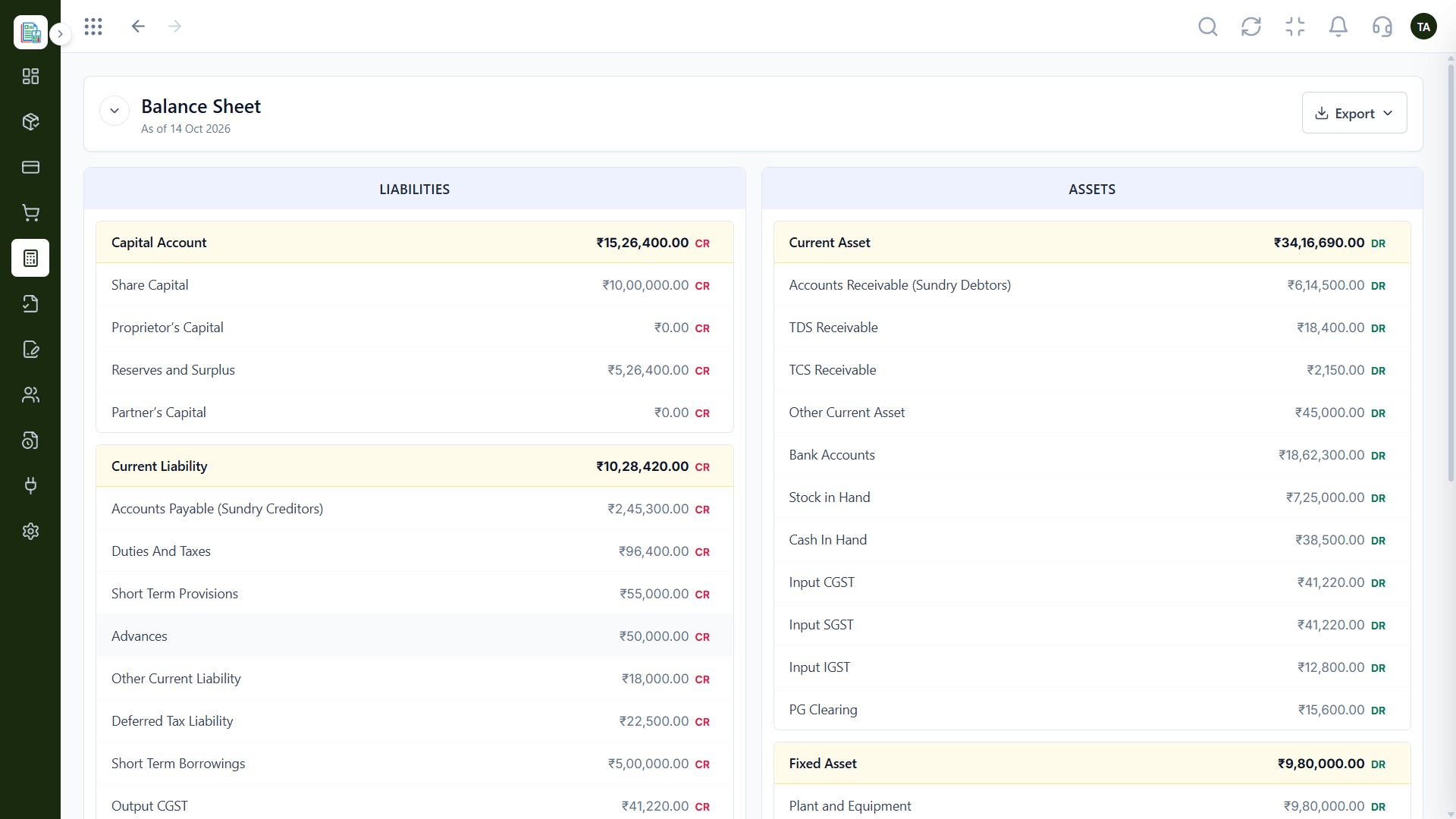
Task: Open the Export dropdown
Action: (x=1354, y=113)
